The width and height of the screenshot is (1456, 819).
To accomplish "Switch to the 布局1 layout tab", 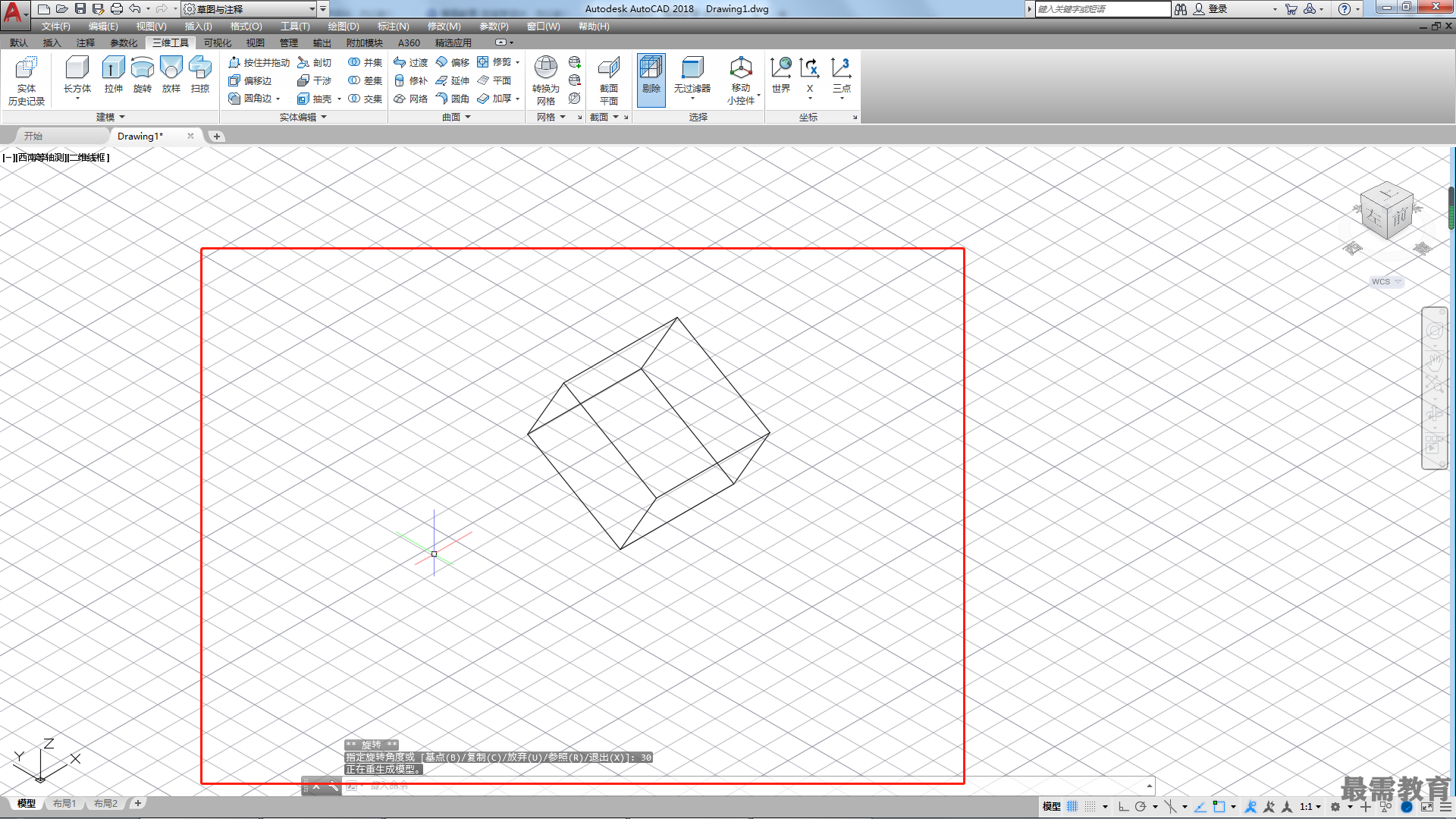I will point(64,803).
